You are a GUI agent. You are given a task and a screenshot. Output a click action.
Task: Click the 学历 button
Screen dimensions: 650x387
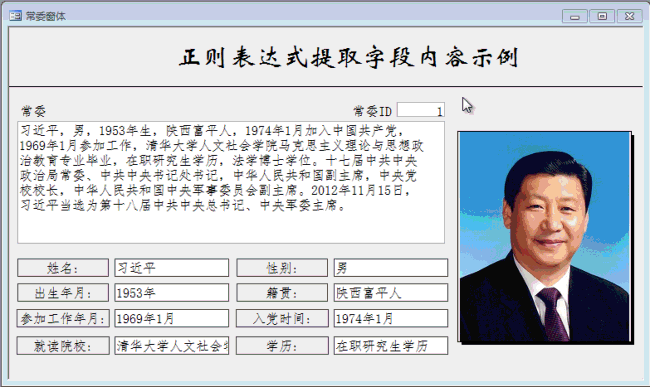(x=282, y=346)
